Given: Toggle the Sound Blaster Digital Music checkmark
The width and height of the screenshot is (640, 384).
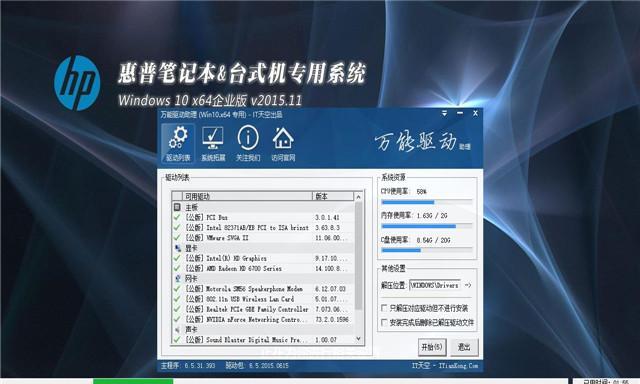Looking at the screenshot, I should (x=177, y=340).
